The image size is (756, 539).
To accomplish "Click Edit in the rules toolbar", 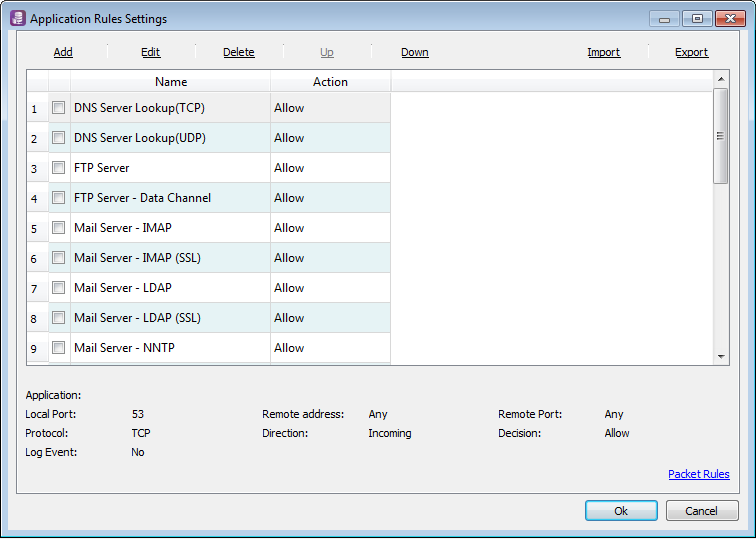I will click(150, 52).
